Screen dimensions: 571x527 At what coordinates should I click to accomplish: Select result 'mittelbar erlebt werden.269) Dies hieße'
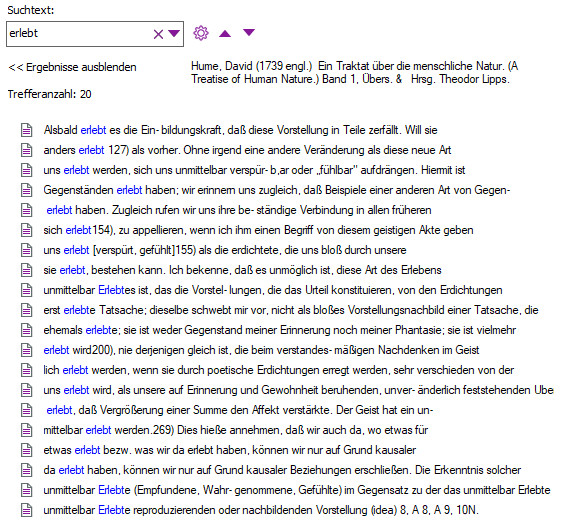pyautogui.click(x=236, y=430)
